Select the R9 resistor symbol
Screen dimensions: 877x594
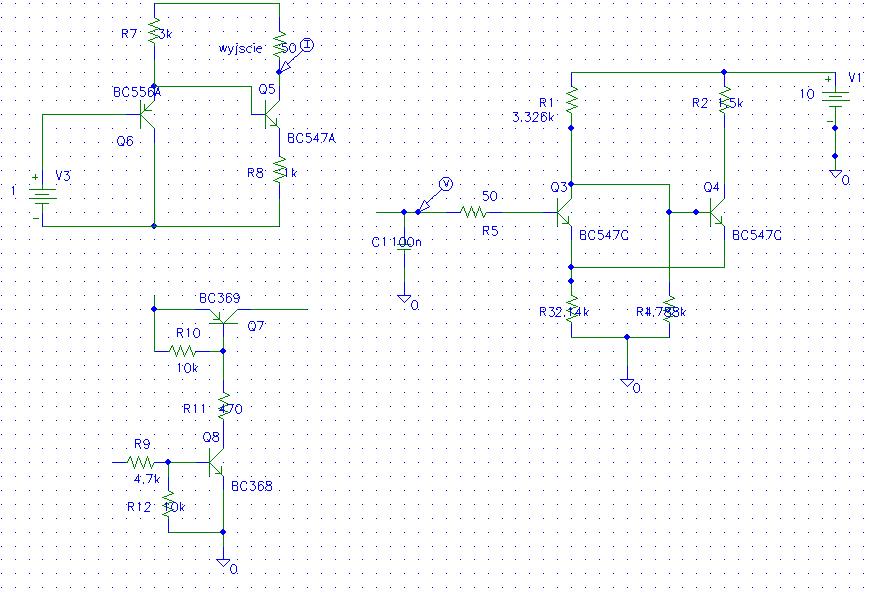141,463
